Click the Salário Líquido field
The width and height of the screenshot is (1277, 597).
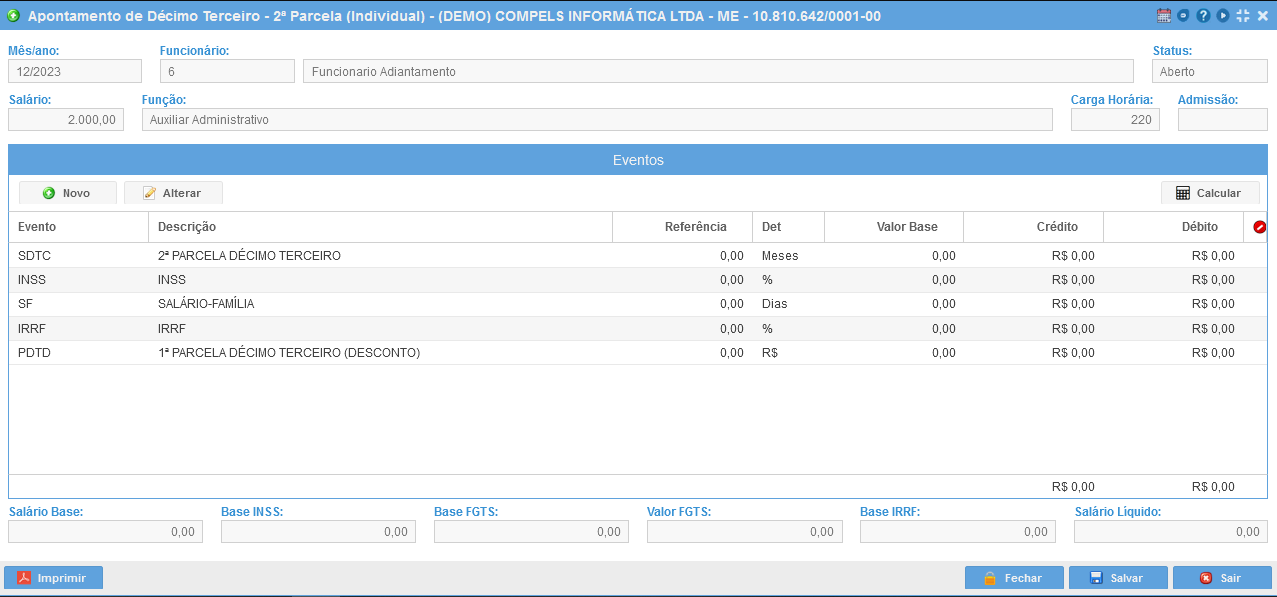point(1171,531)
